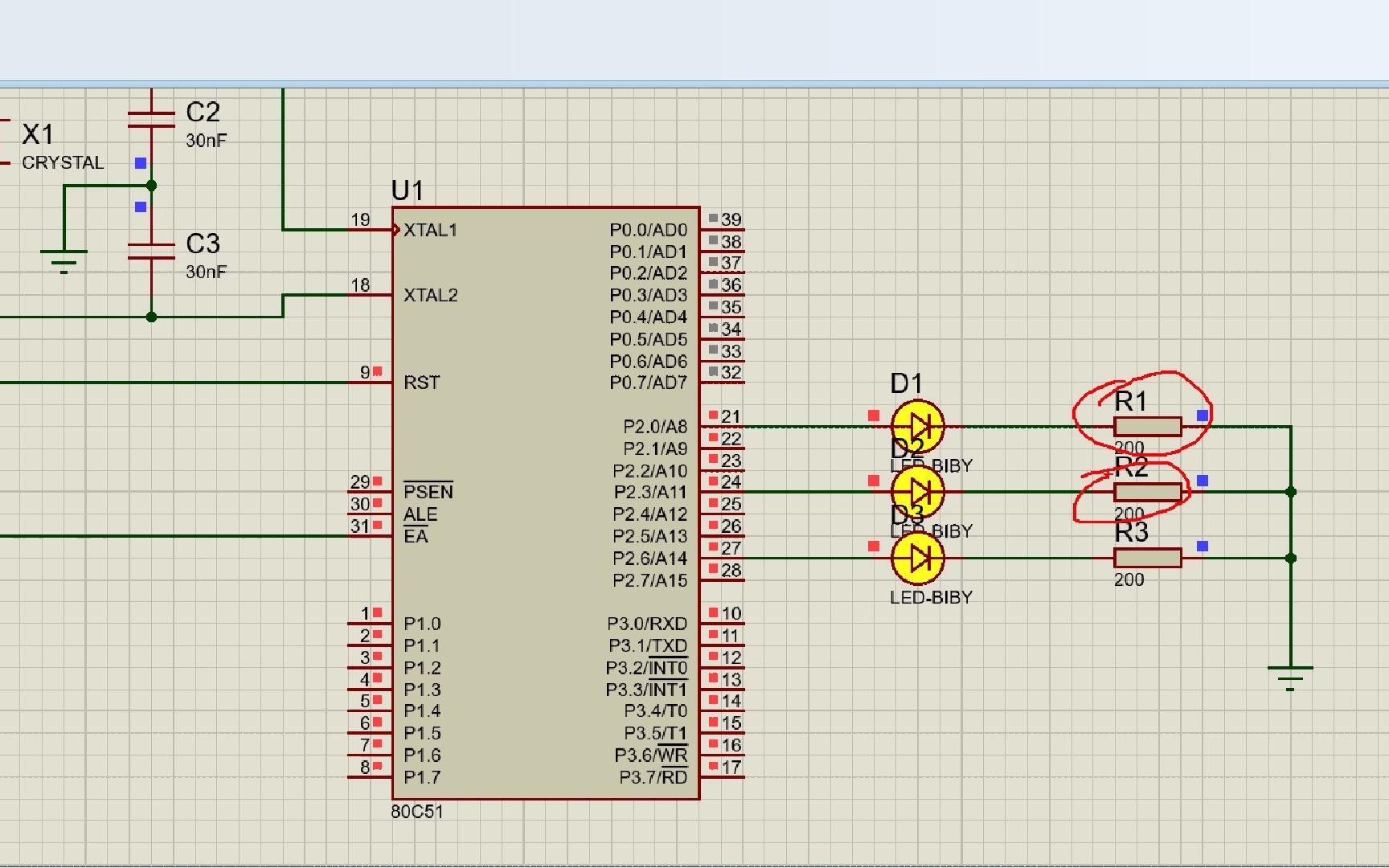Screen dimensions: 1389x868
Task: Click pin number 18 at XTAL2
Action: click(360, 285)
